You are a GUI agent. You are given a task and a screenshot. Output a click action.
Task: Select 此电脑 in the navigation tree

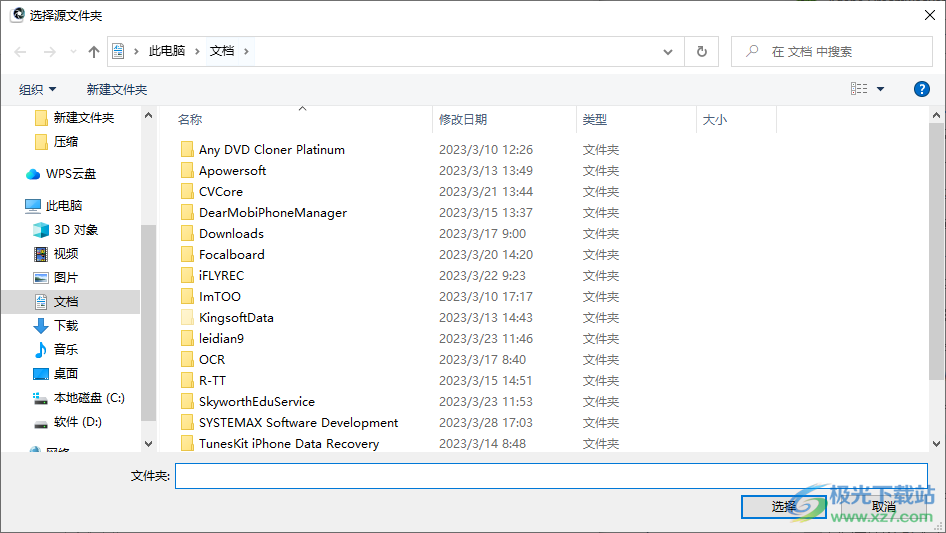63,206
